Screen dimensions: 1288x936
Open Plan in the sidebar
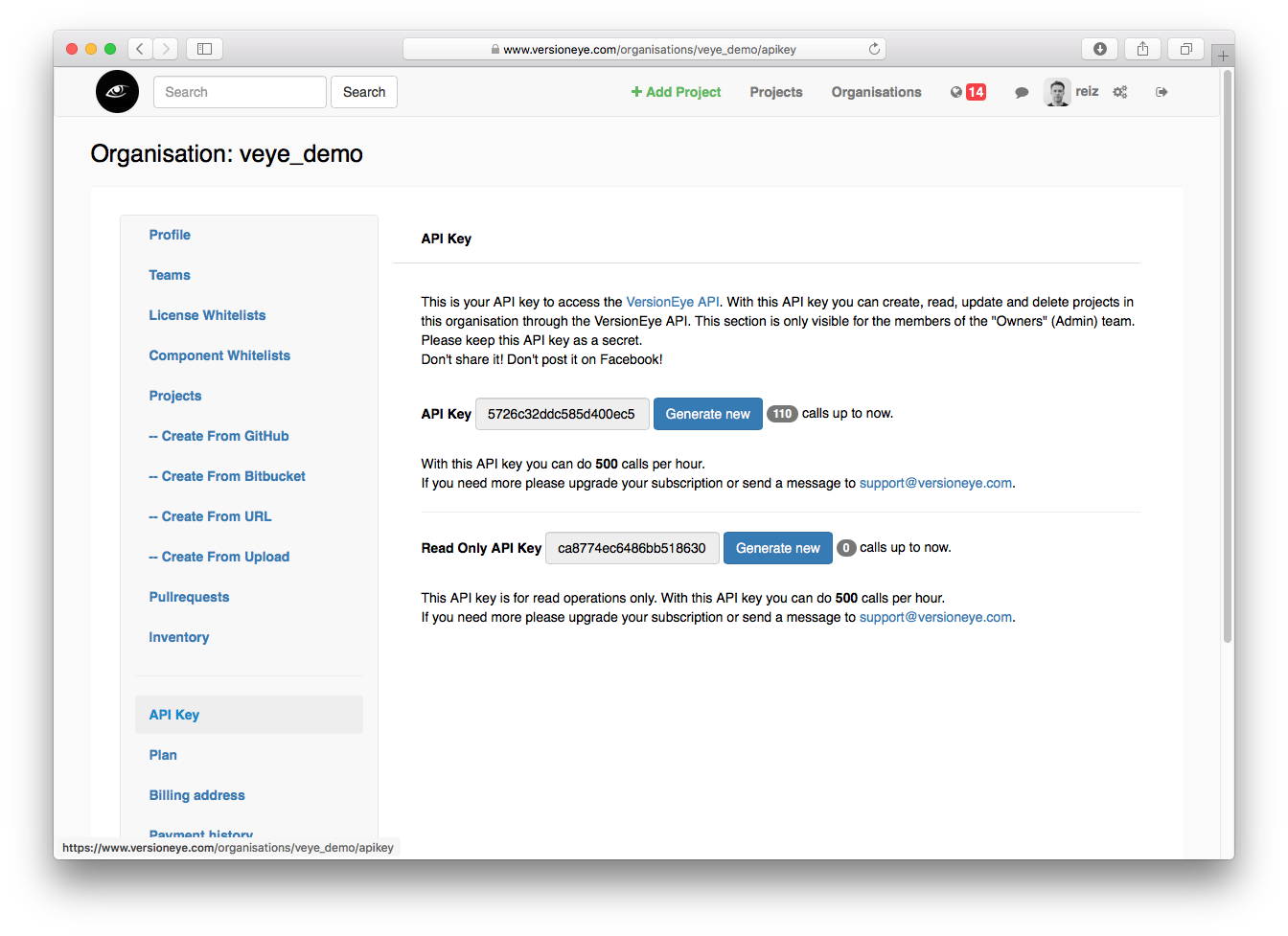pos(163,755)
